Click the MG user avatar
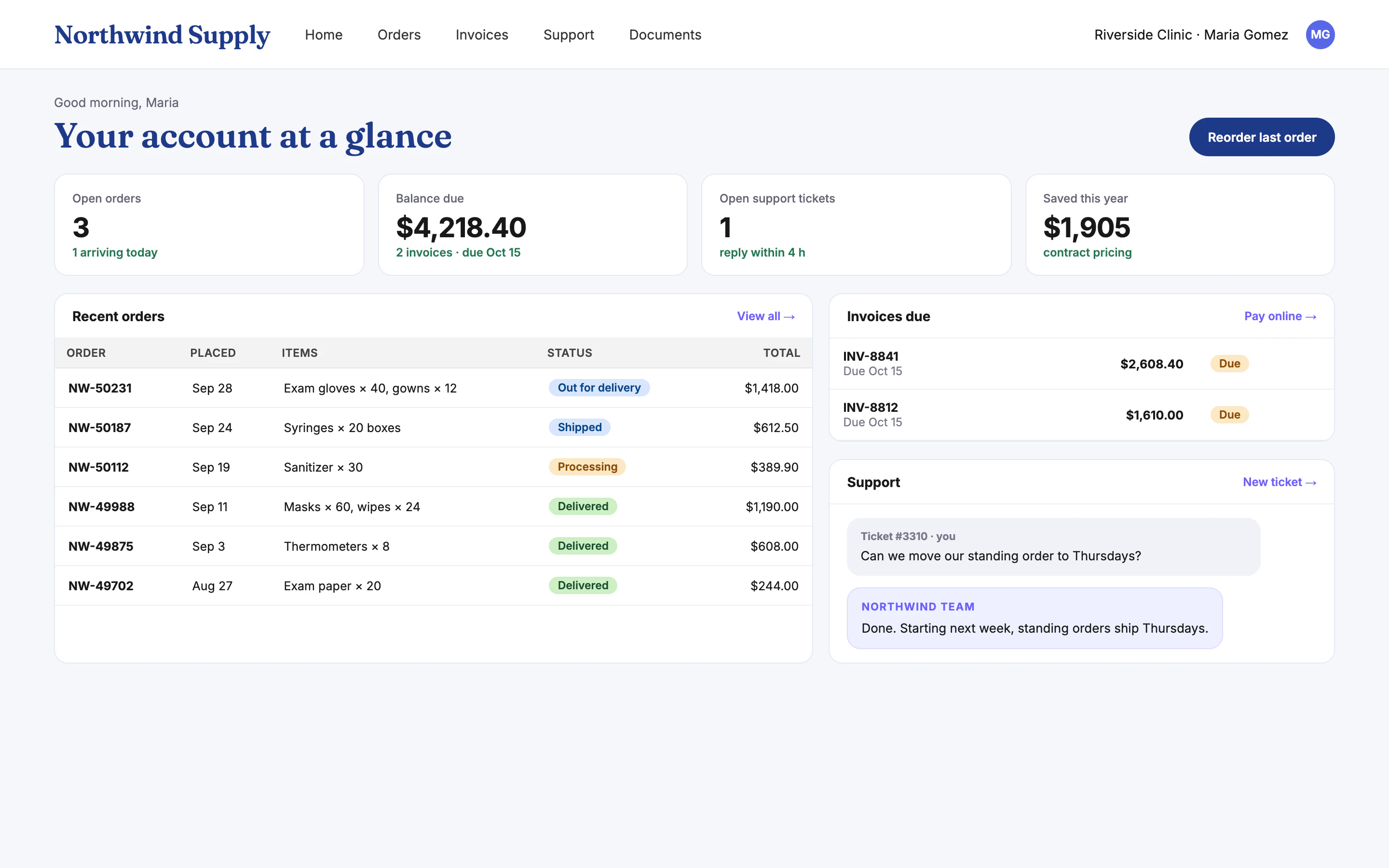This screenshot has width=1389, height=868. pos(1320,34)
